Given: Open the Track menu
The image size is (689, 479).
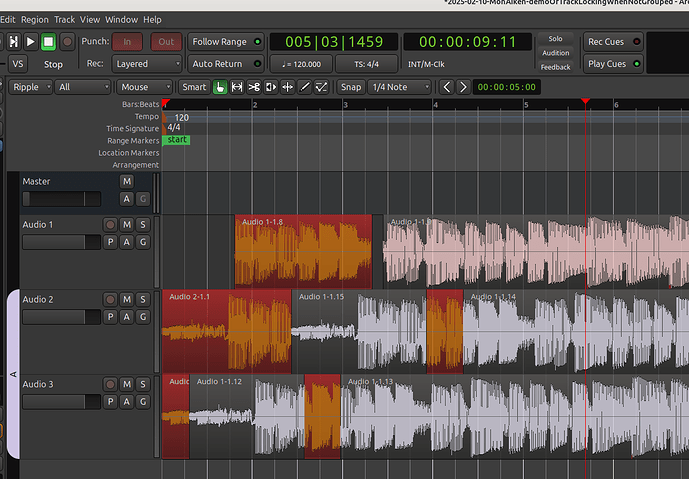Looking at the screenshot, I should pos(64,19).
